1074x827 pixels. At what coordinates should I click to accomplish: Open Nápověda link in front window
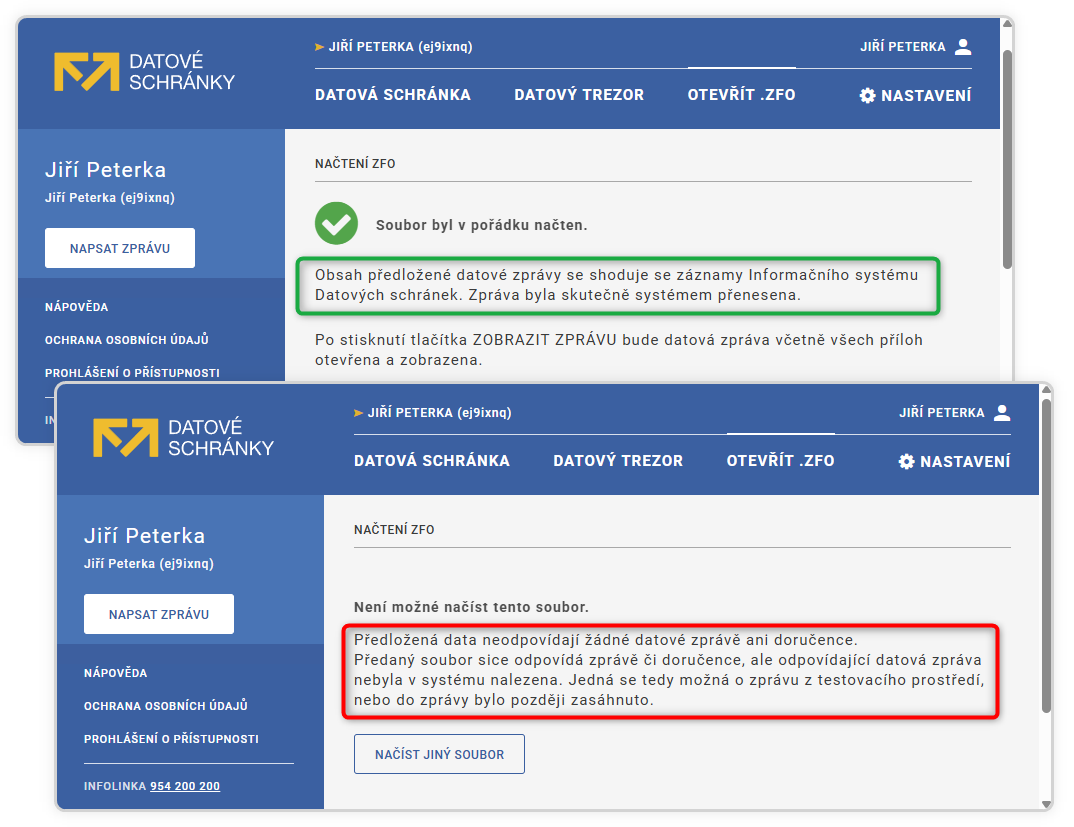coord(116,673)
